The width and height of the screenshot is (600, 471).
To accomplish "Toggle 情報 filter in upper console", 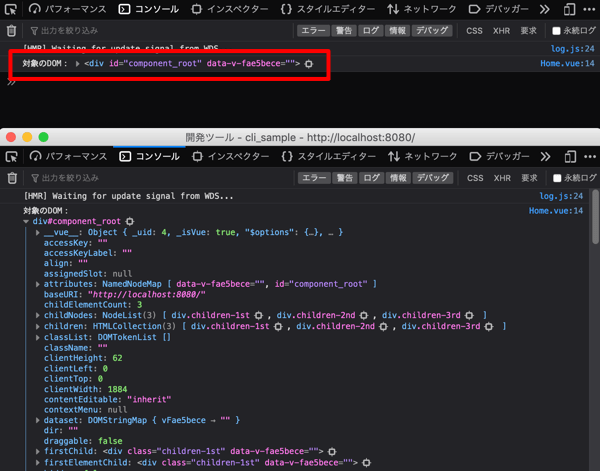I will tap(397, 31).
